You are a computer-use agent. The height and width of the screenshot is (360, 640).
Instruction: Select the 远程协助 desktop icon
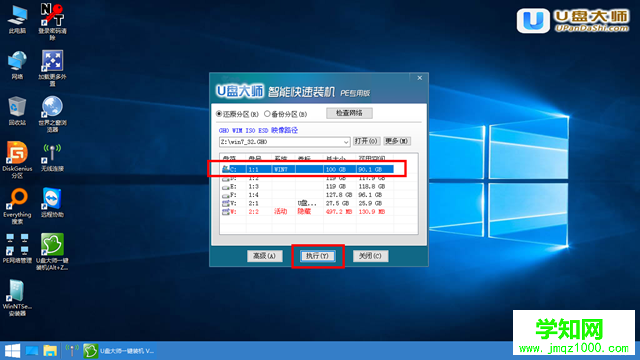coord(52,203)
